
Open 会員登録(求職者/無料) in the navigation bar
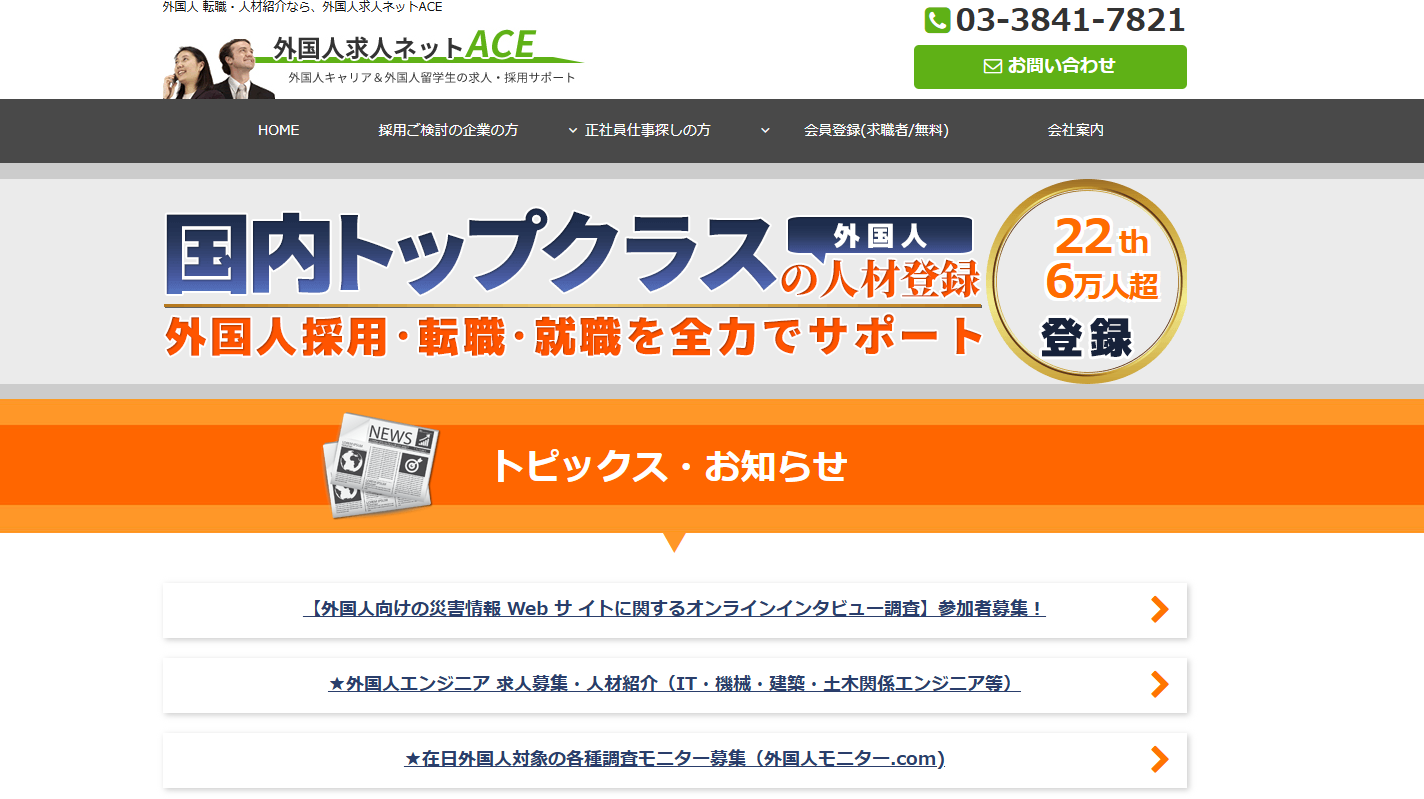click(876, 130)
